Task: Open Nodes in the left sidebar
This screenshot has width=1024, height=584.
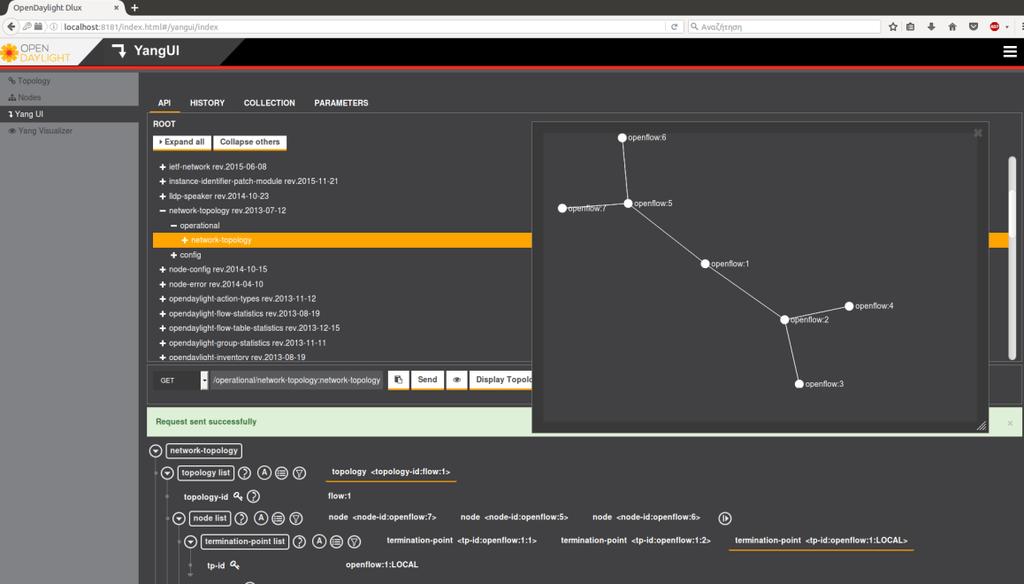Action: [29, 97]
